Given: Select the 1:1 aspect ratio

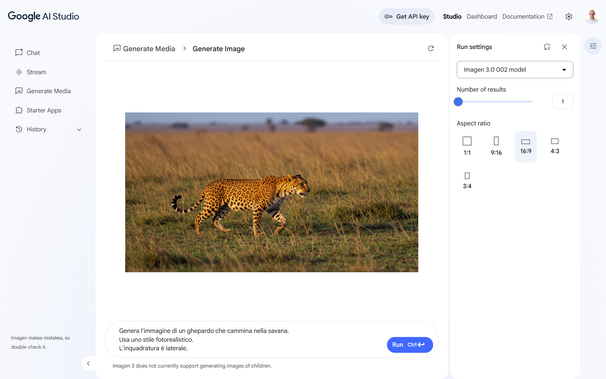Looking at the screenshot, I should click(x=467, y=146).
